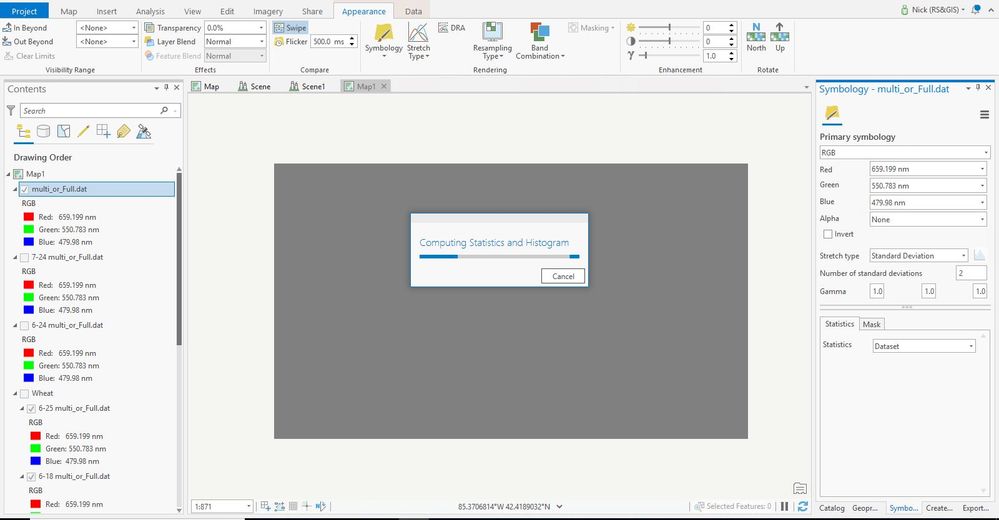
Task: Activate the Flicker tool
Action: 291,41
